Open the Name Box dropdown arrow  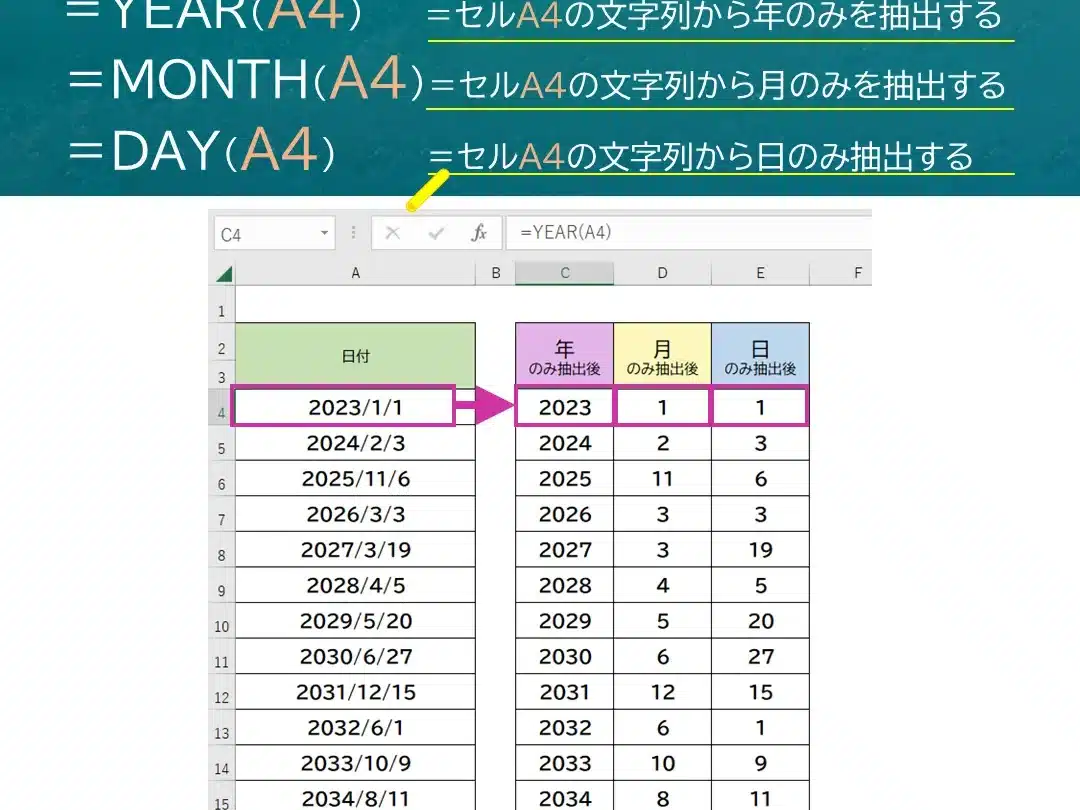[324, 234]
